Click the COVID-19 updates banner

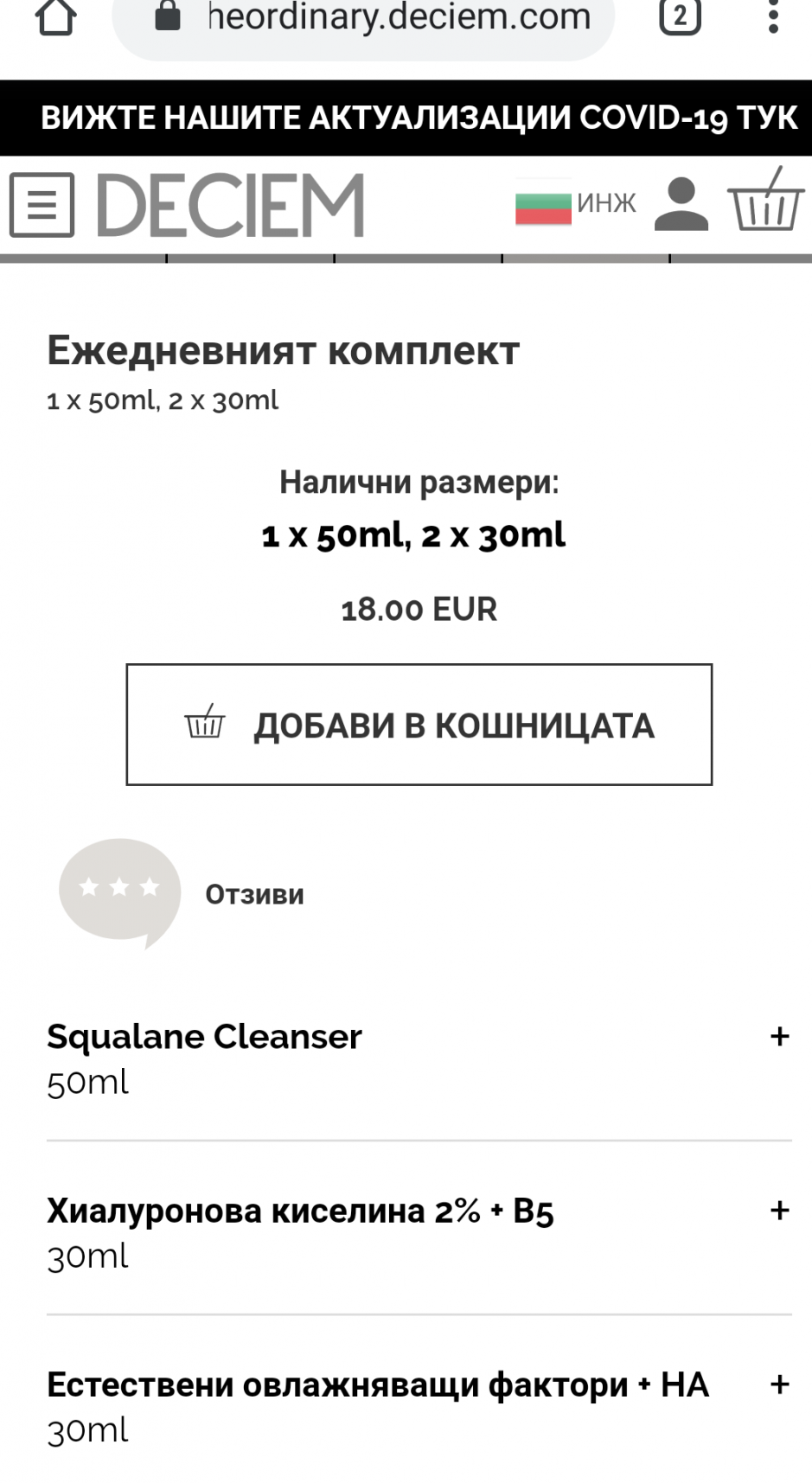click(x=419, y=118)
